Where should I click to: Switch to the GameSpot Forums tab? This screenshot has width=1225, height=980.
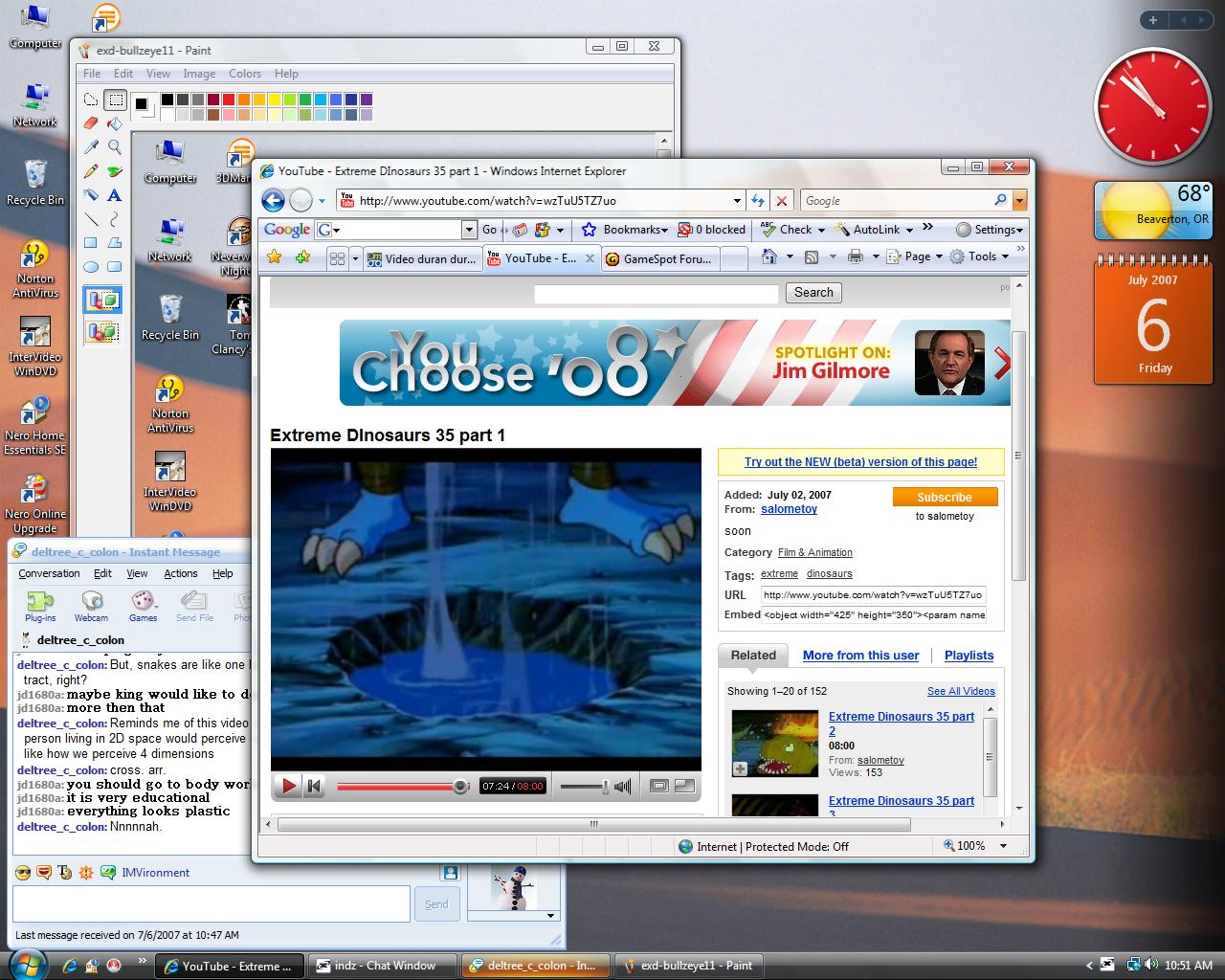click(x=659, y=258)
